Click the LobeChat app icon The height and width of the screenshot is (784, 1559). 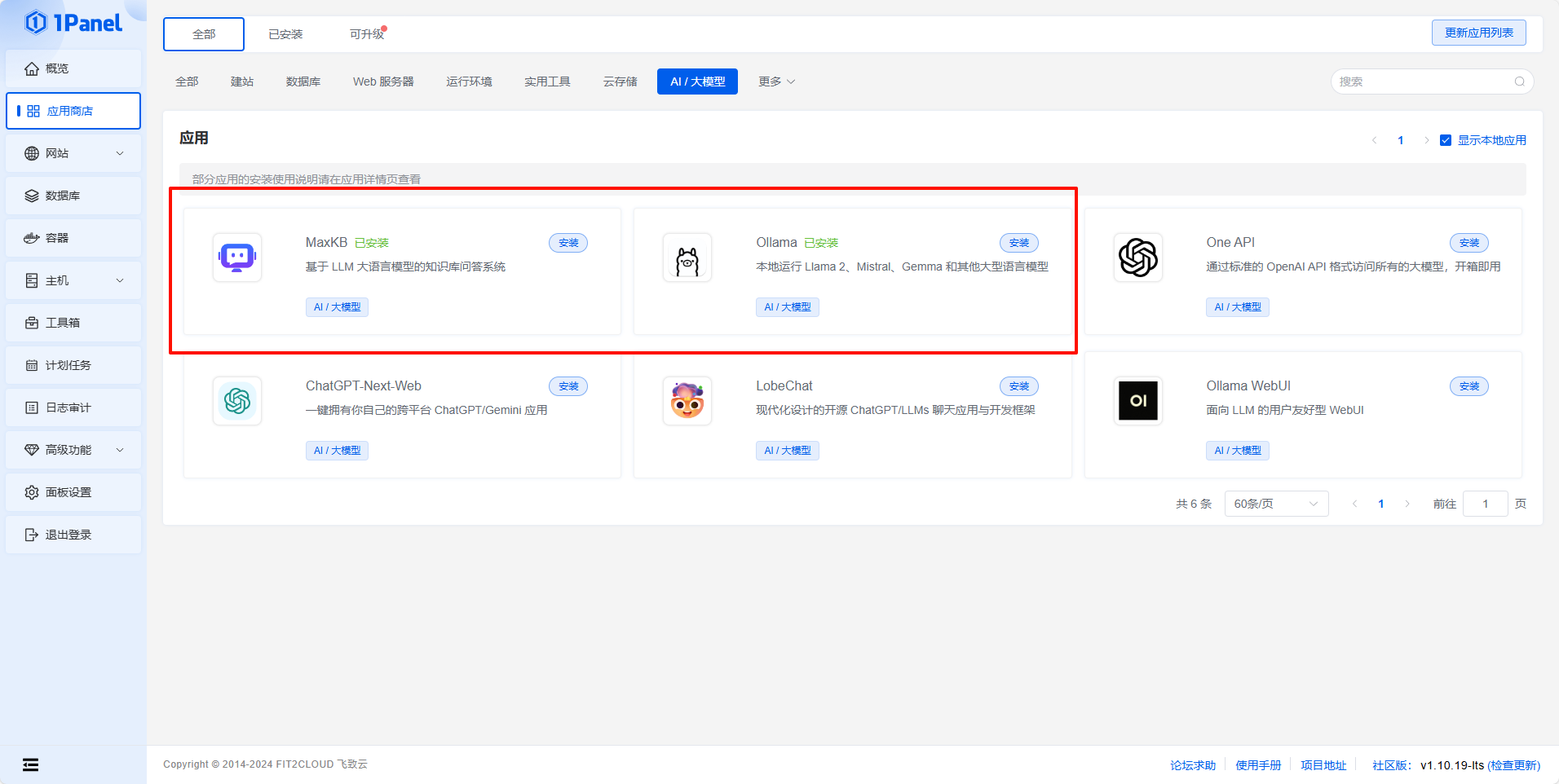tap(687, 401)
